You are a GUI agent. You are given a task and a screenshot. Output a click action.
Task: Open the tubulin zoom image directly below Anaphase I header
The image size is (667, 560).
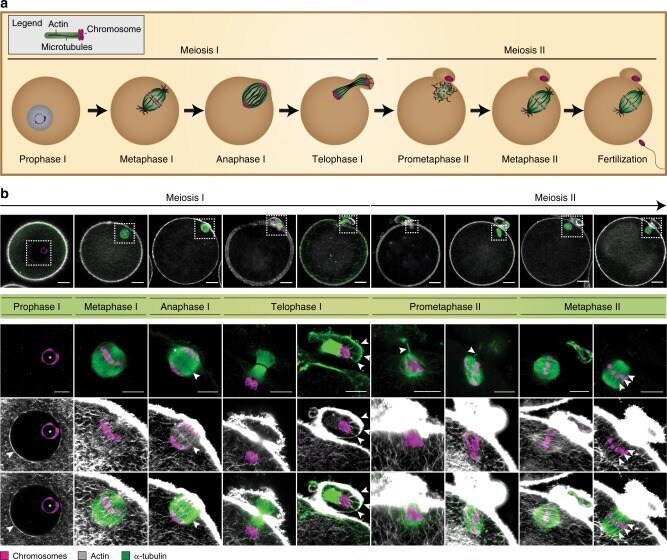(x=185, y=360)
